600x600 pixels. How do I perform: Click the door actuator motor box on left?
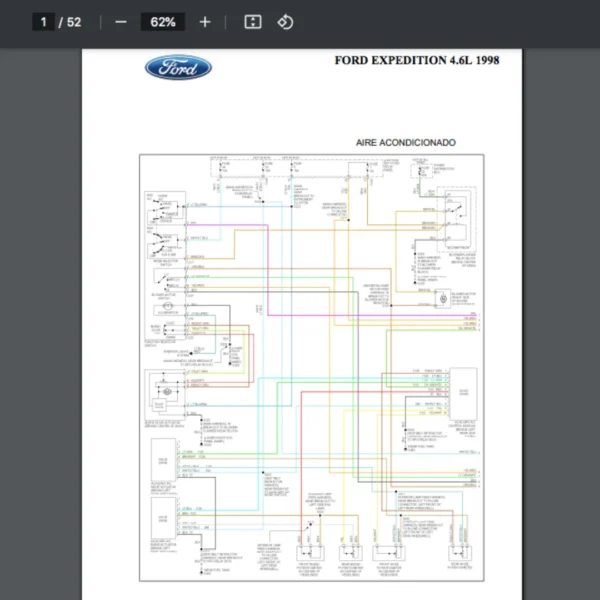162,395
